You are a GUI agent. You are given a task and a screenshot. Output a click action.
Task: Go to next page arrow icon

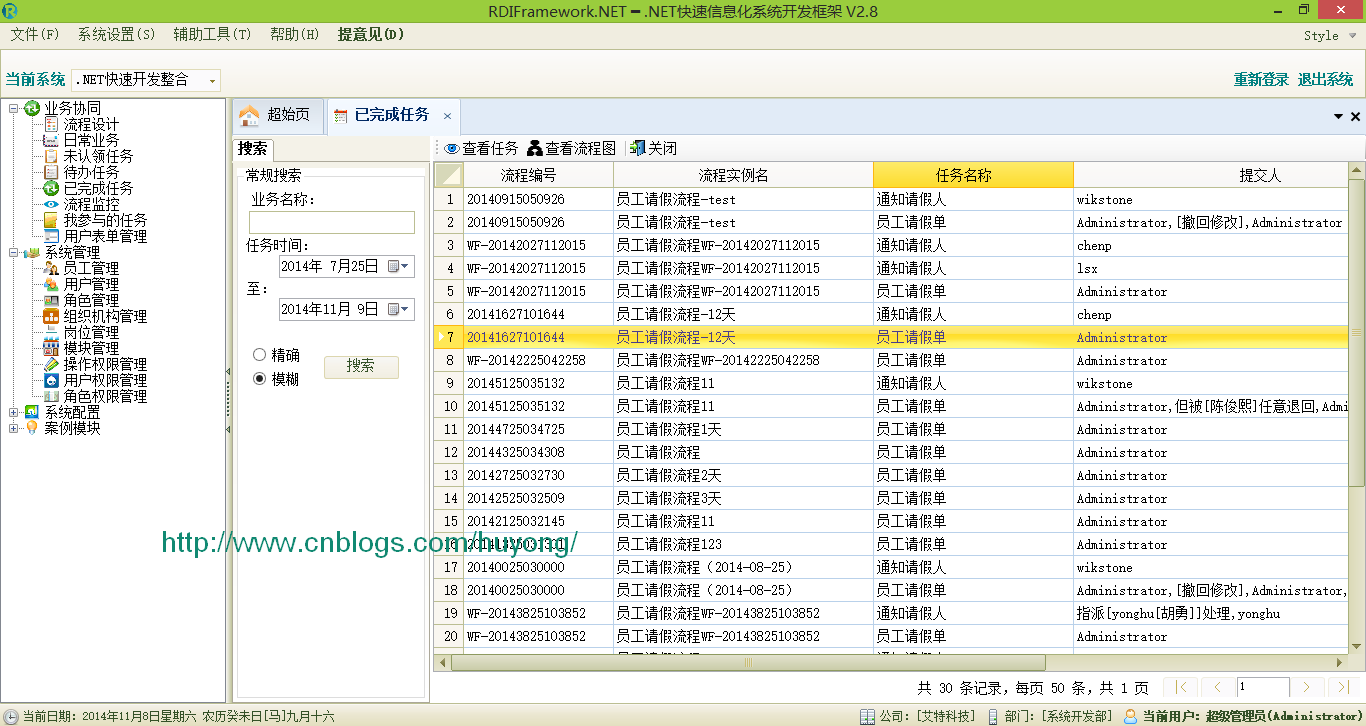(1306, 687)
